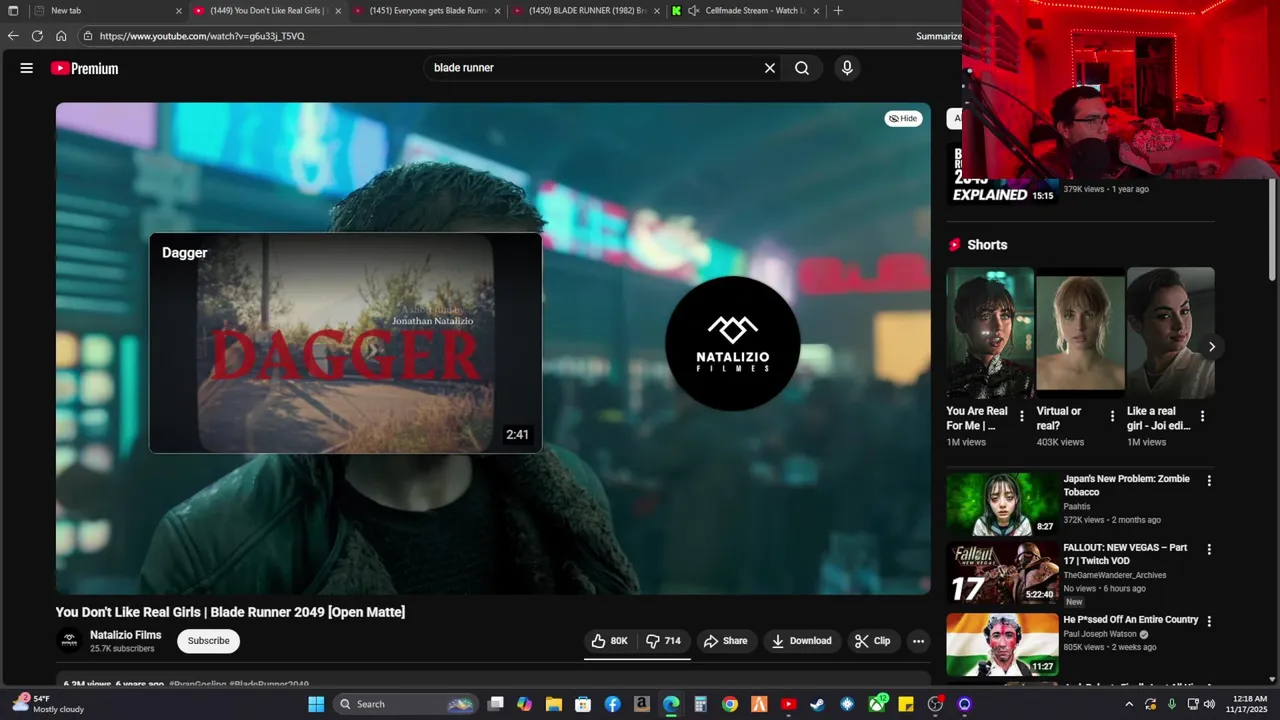Open the browser home page
The height and width of the screenshot is (720, 1280).
point(61,36)
